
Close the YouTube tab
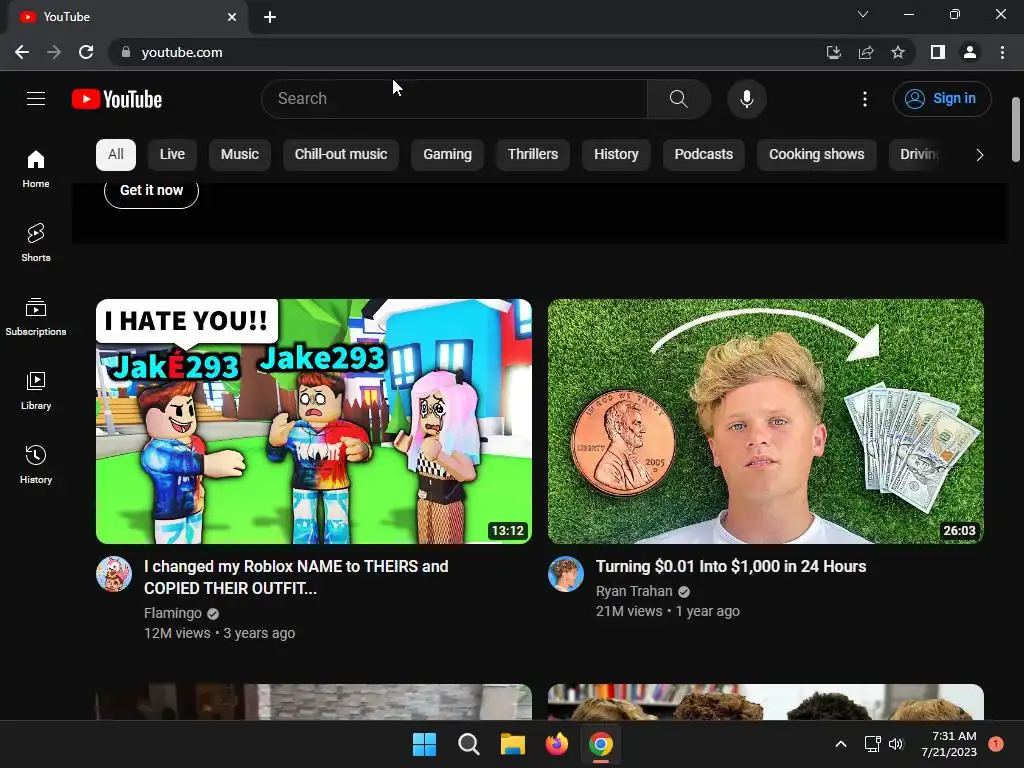(232, 17)
